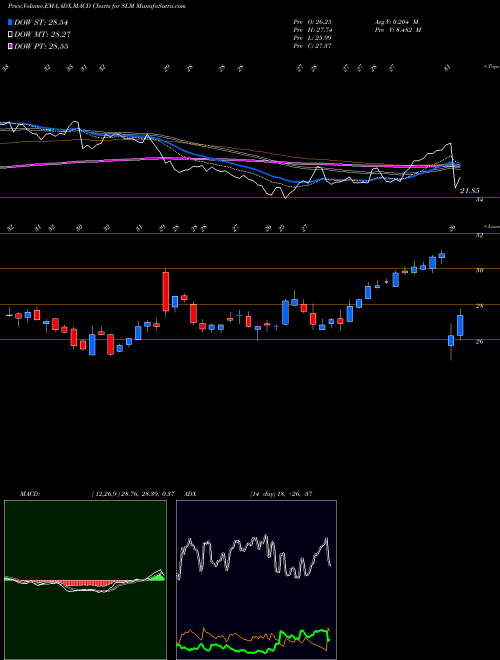Image resolution: width=500 pixels, height=660 pixels.
Task: Click the 'Pre L: 25.99' low value
Action: (312, 38)
